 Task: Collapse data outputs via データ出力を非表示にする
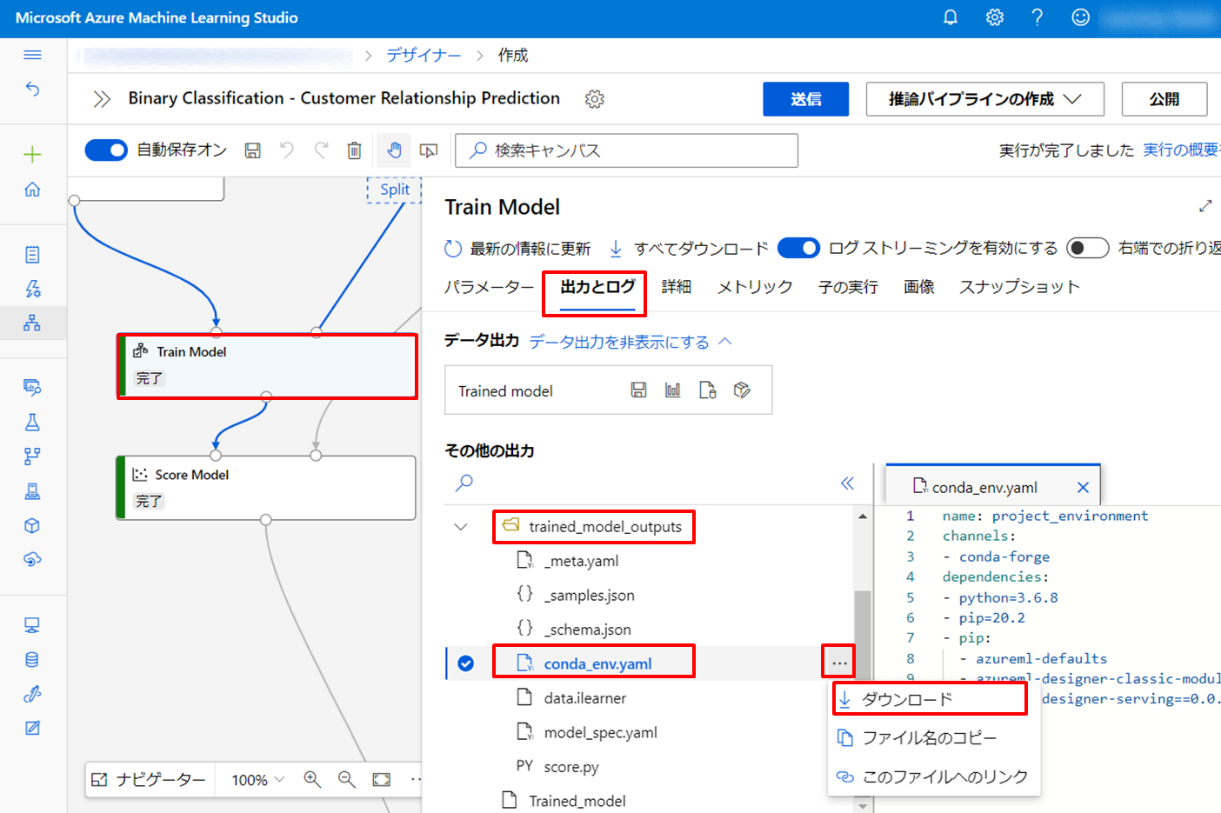(x=631, y=342)
